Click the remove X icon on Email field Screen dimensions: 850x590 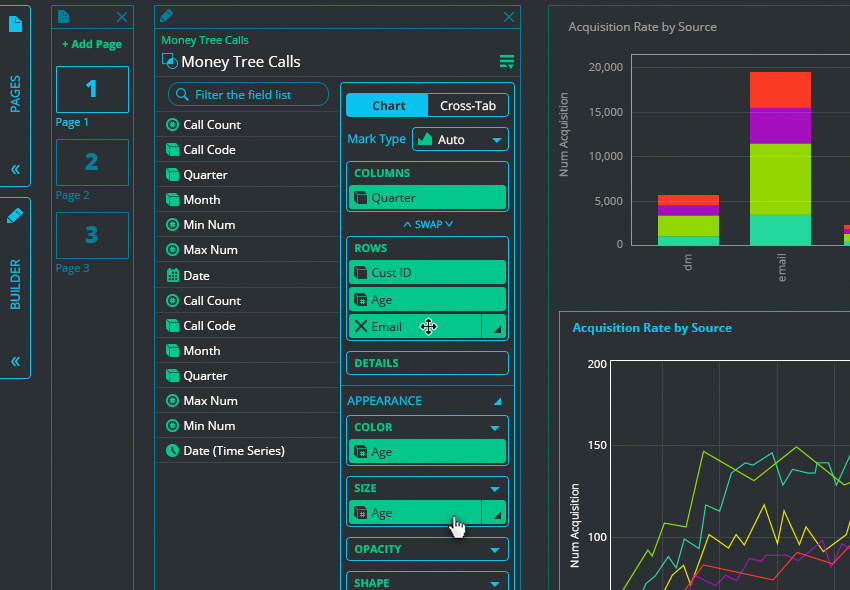pos(361,327)
